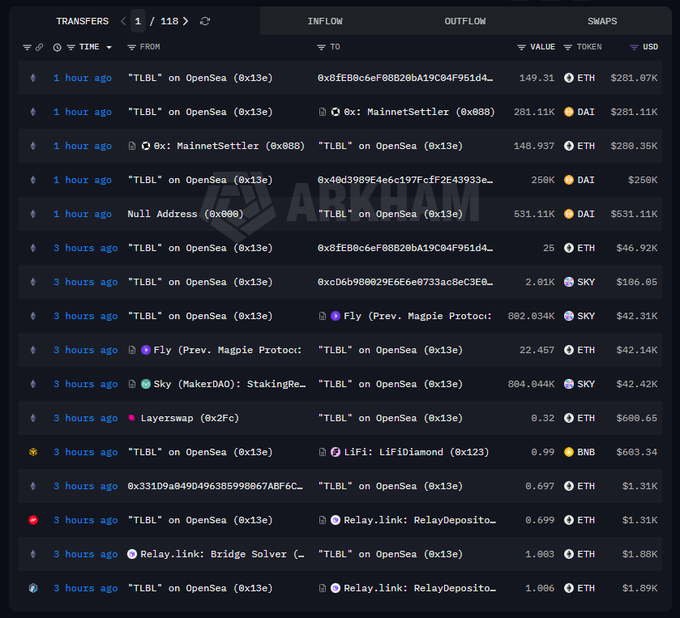680x618 pixels.
Task: Open Sky (MakerDAO): StakingRe sender
Action: (229, 384)
